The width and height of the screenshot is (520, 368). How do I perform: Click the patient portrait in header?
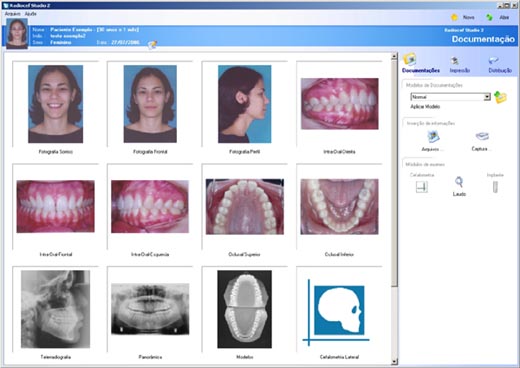17,34
